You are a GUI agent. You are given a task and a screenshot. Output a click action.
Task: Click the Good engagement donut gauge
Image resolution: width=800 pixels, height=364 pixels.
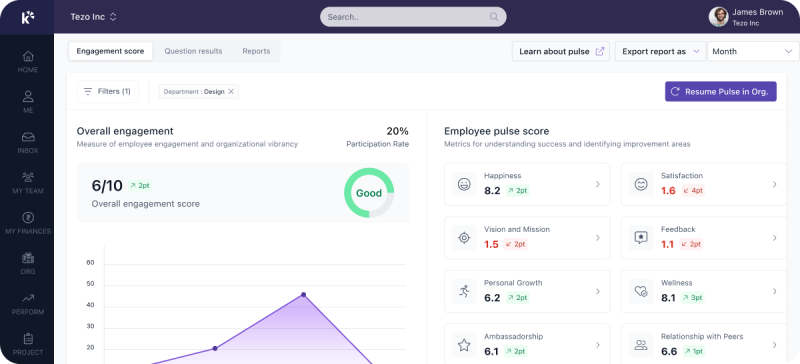(369, 193)
